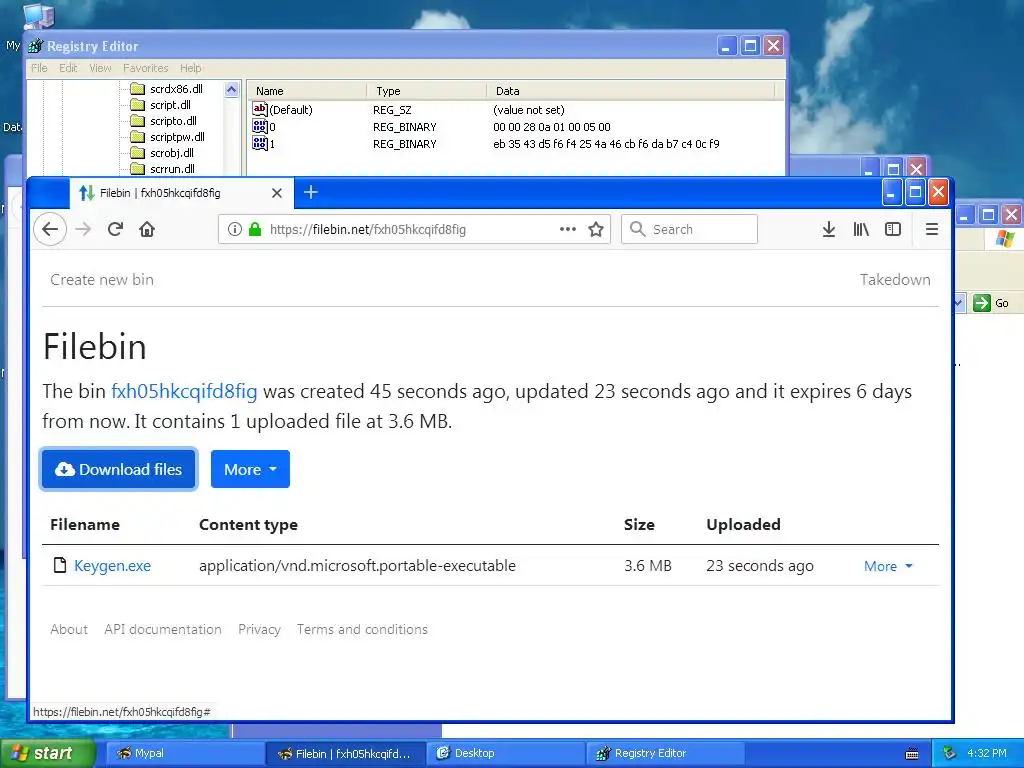Select scriptpw.dll key in Registry tree
The height and width of the screenshot is (768, 1024).
coord(178,136)
